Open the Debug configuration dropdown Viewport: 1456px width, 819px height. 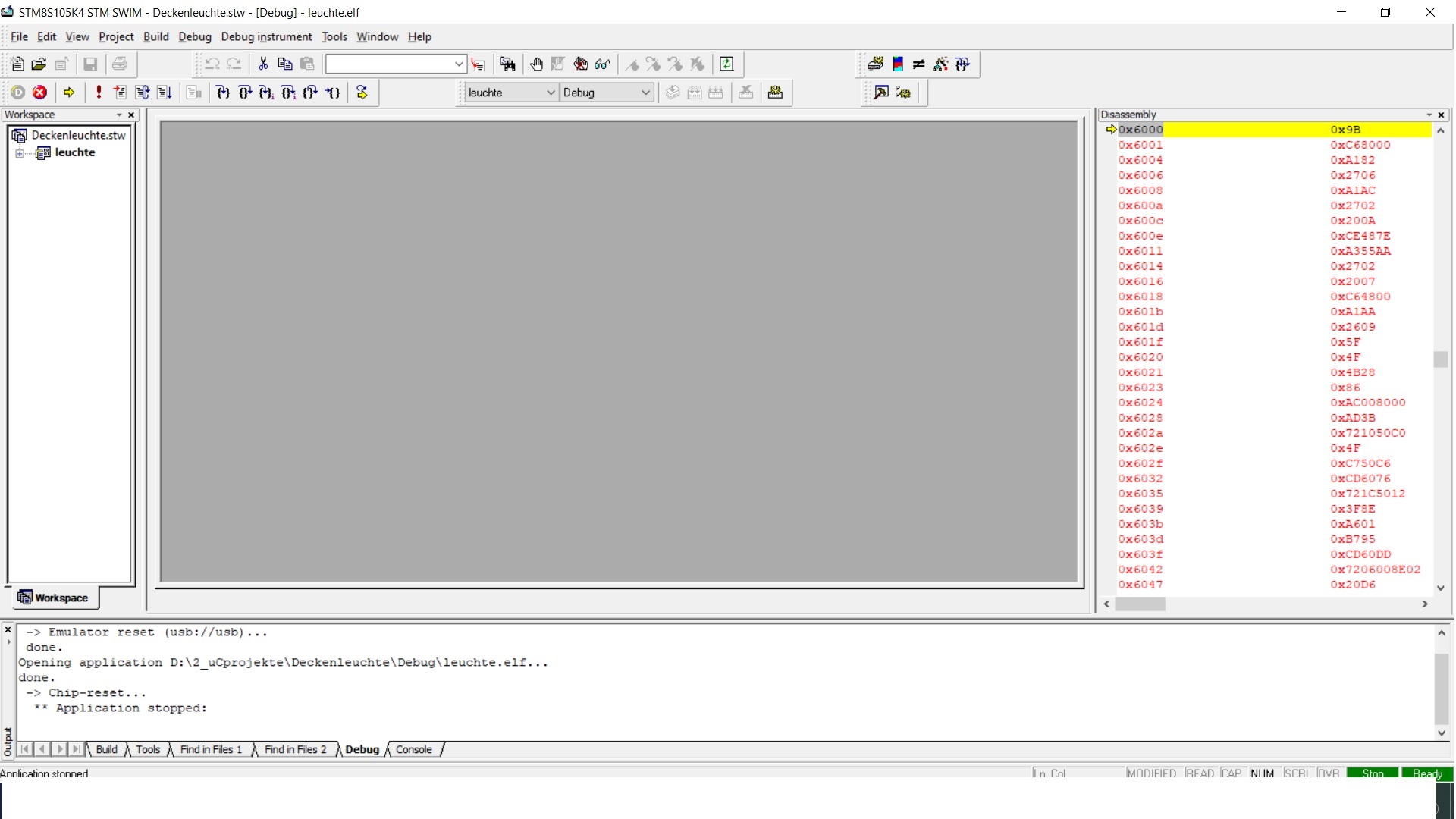[646, 92]
